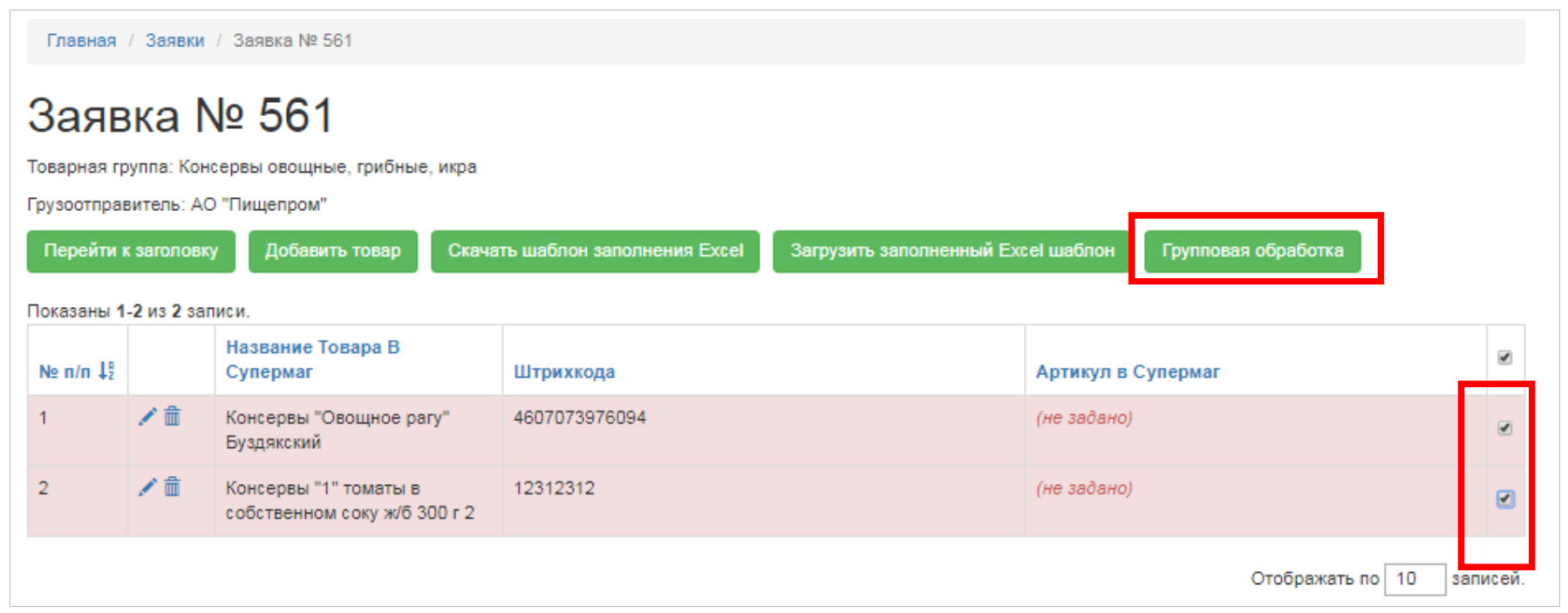Click the pencil edit icon in row 2
The height and width of the screenshot is (613, 1568).
coord(147,487)
